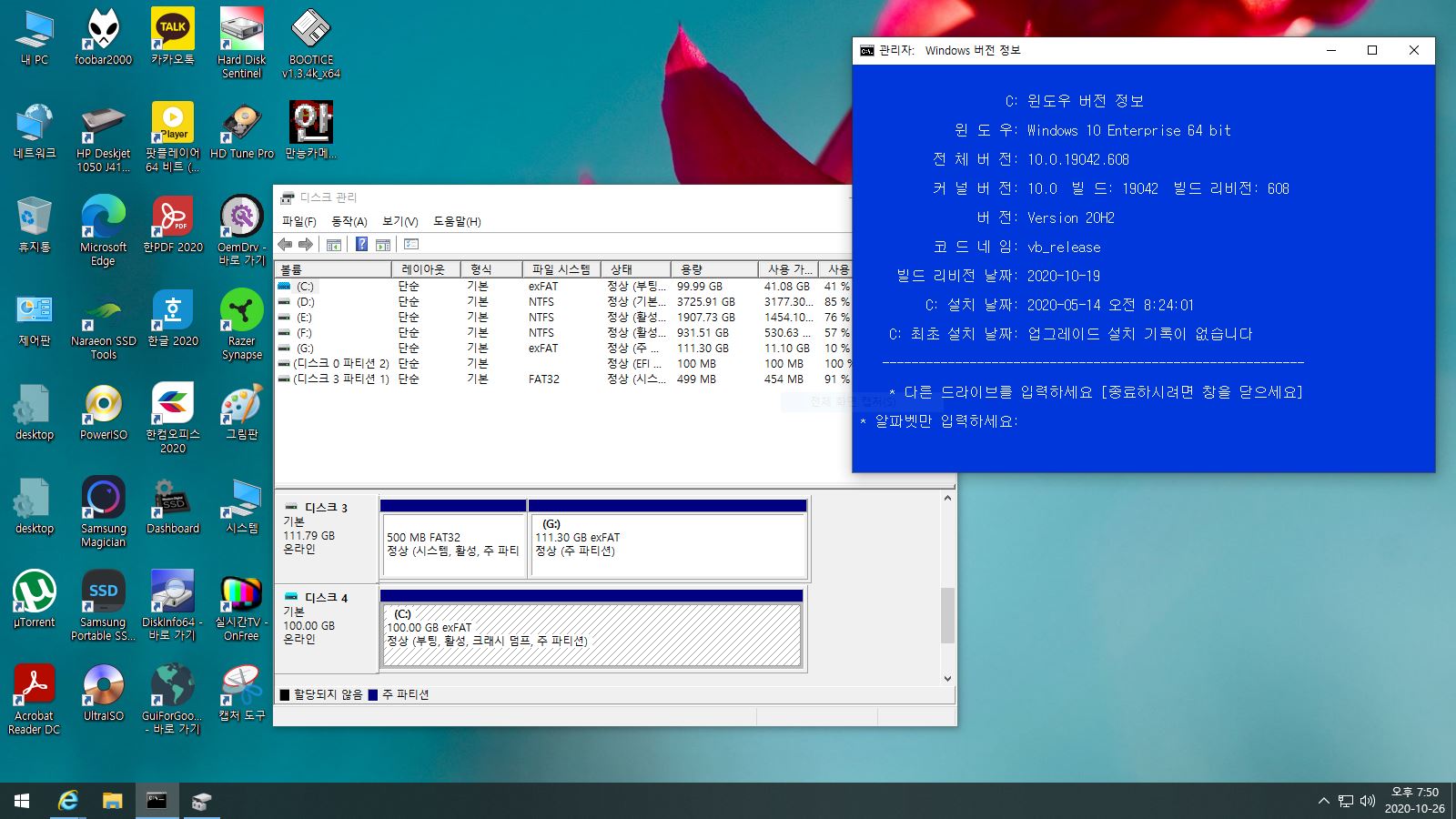Open Hard Disk Sentinel desktop icon
Image resolution: width=1456 pixels, height=819 pixels.
[242, 44]
